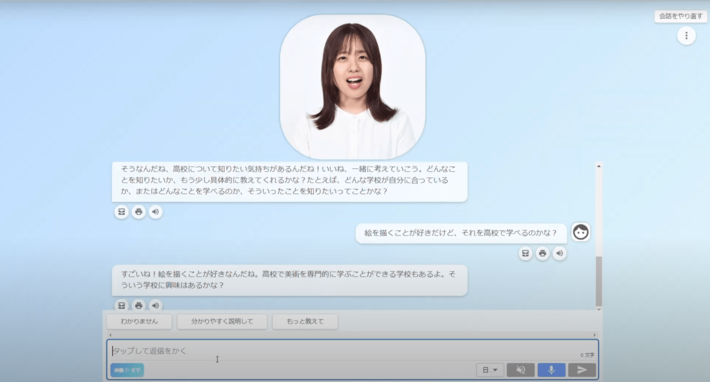This screenshot has width=710, height=382.
Task: Play audio of the user's drawing question
Action: point(559,253)
